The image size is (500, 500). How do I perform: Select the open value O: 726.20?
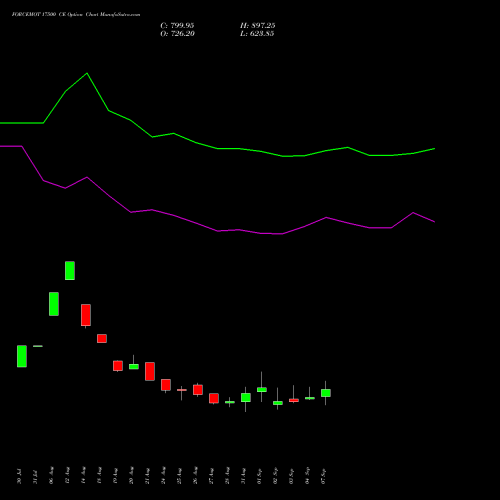pos(177,34)
